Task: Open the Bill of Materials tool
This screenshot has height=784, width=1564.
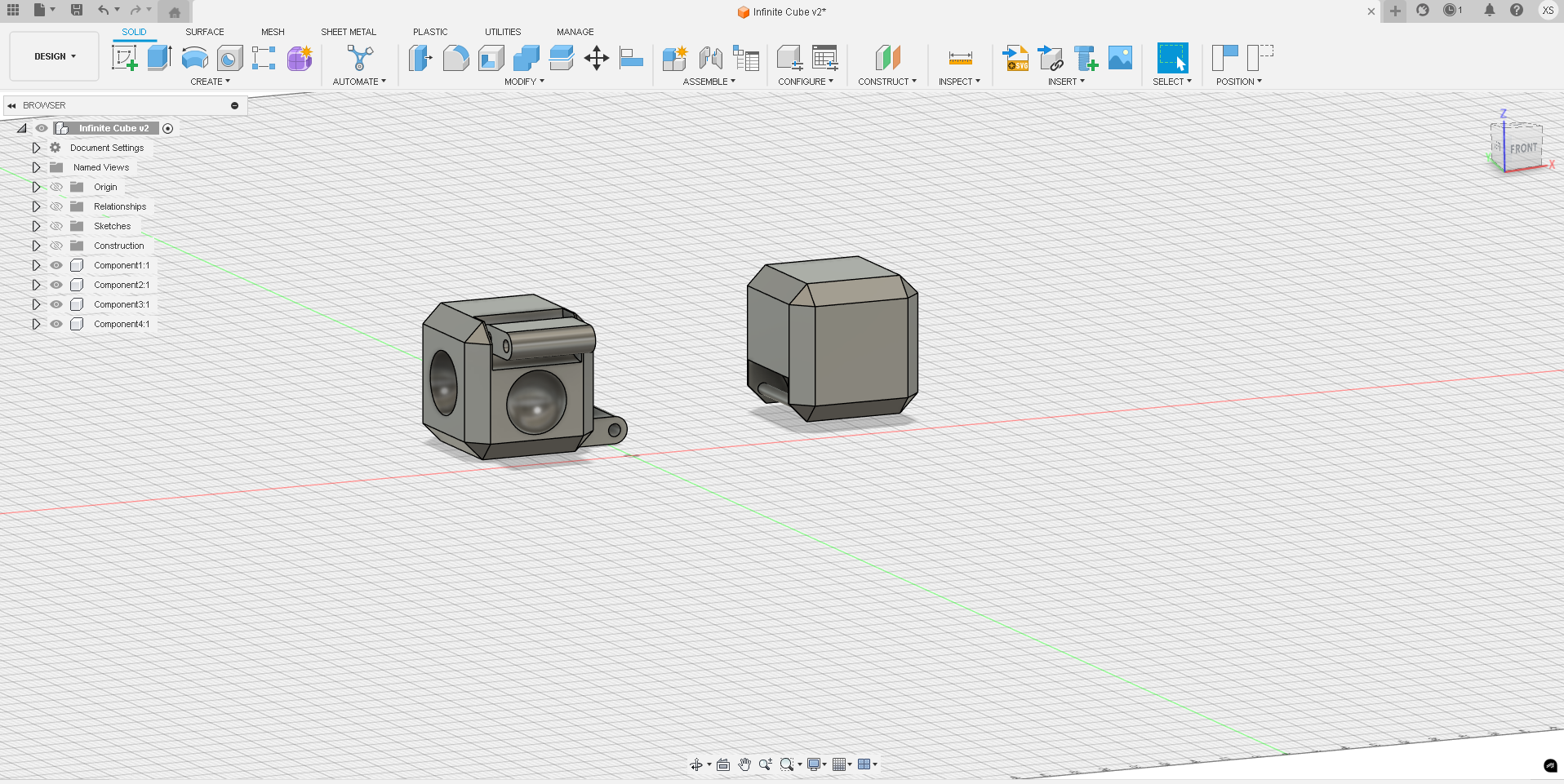Action: [x=746, y=58]
